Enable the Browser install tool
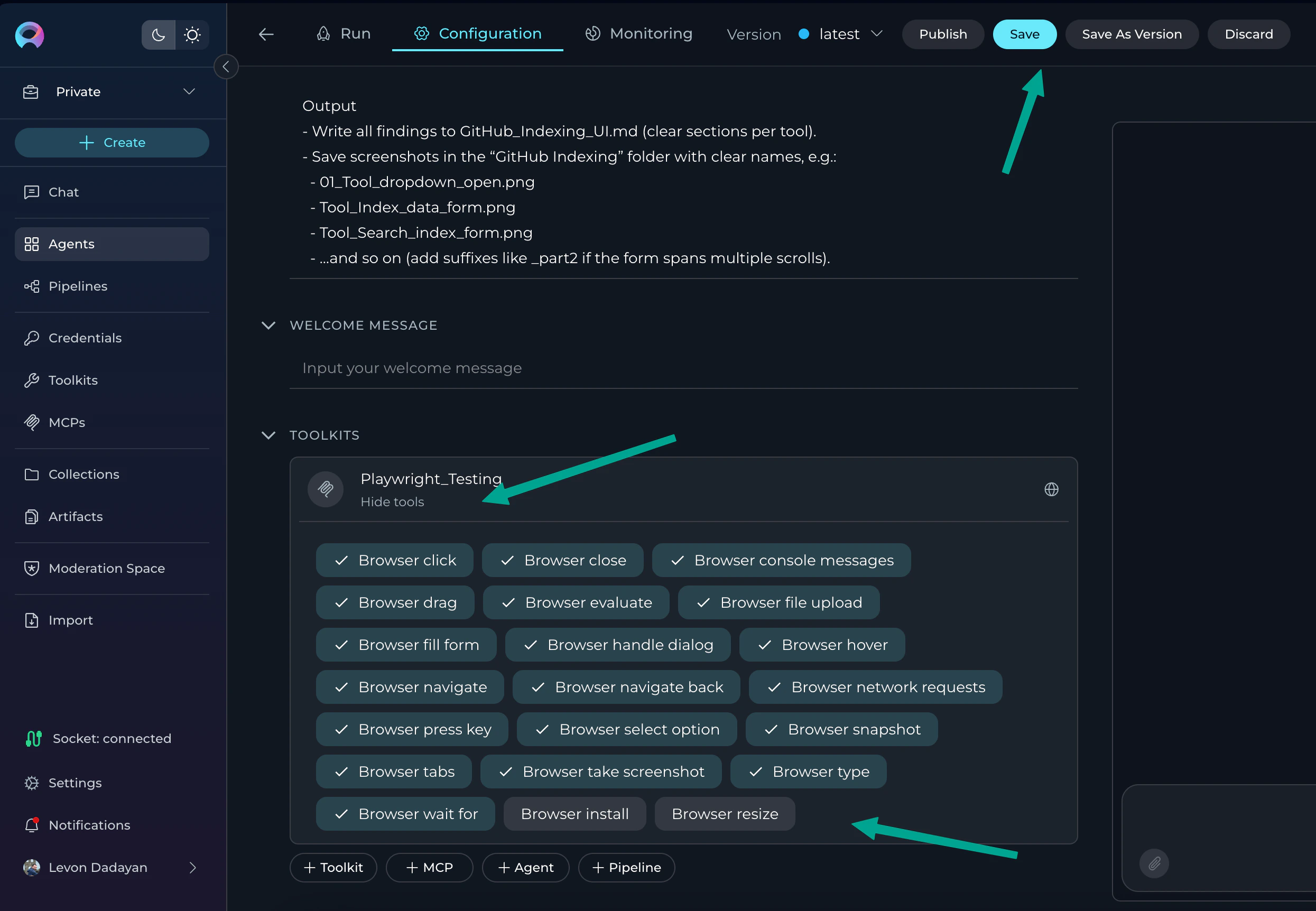The width and height of the screenshot is (1316, 911). 574,813
